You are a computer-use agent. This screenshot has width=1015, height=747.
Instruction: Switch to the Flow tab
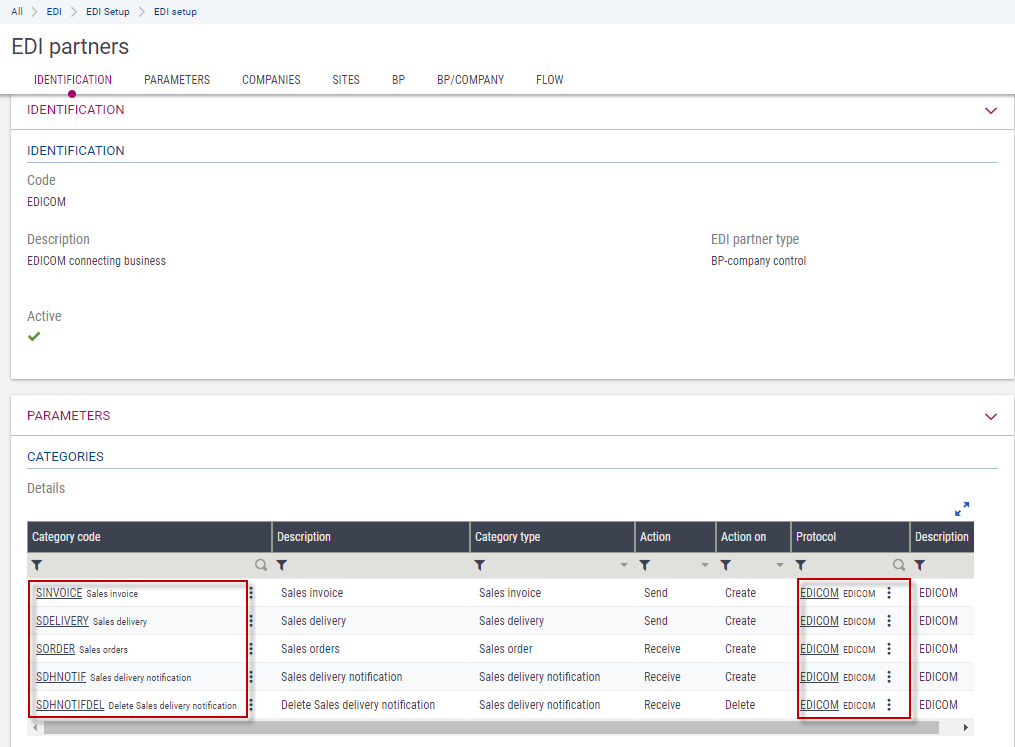click(x=549, y=80)
